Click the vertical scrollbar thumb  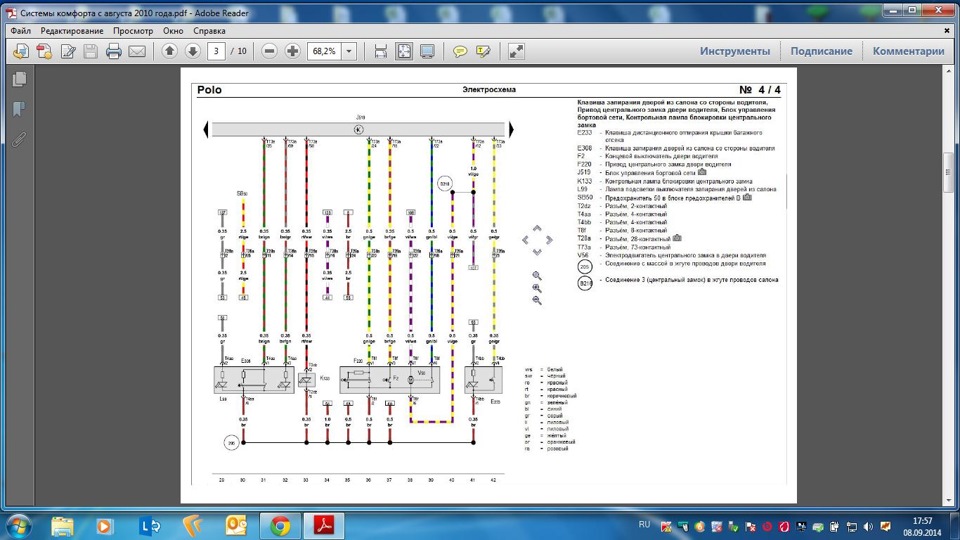[x=948, y=173]
